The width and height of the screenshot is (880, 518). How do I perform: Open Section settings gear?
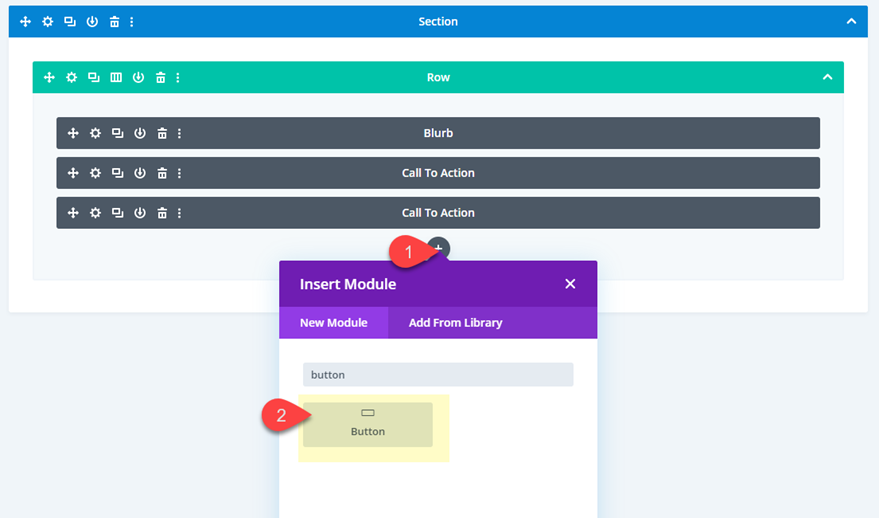click(48, 21)
